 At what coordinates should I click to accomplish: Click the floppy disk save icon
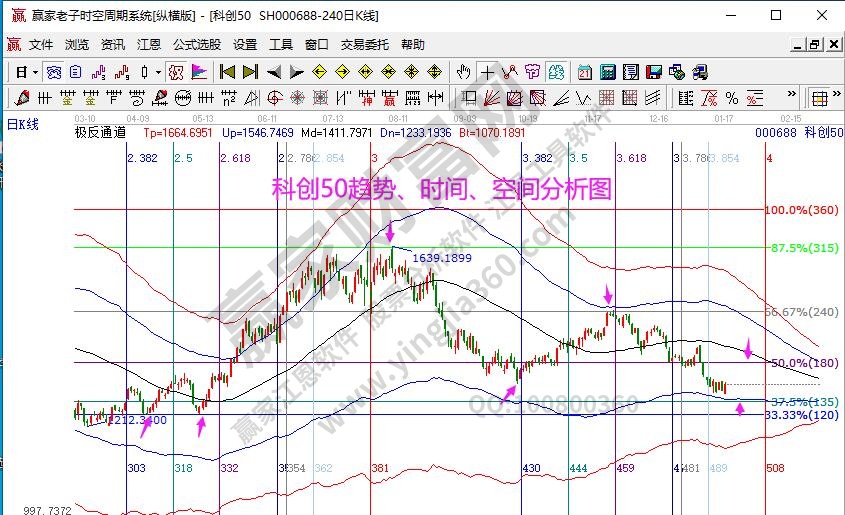coord(653,72)
